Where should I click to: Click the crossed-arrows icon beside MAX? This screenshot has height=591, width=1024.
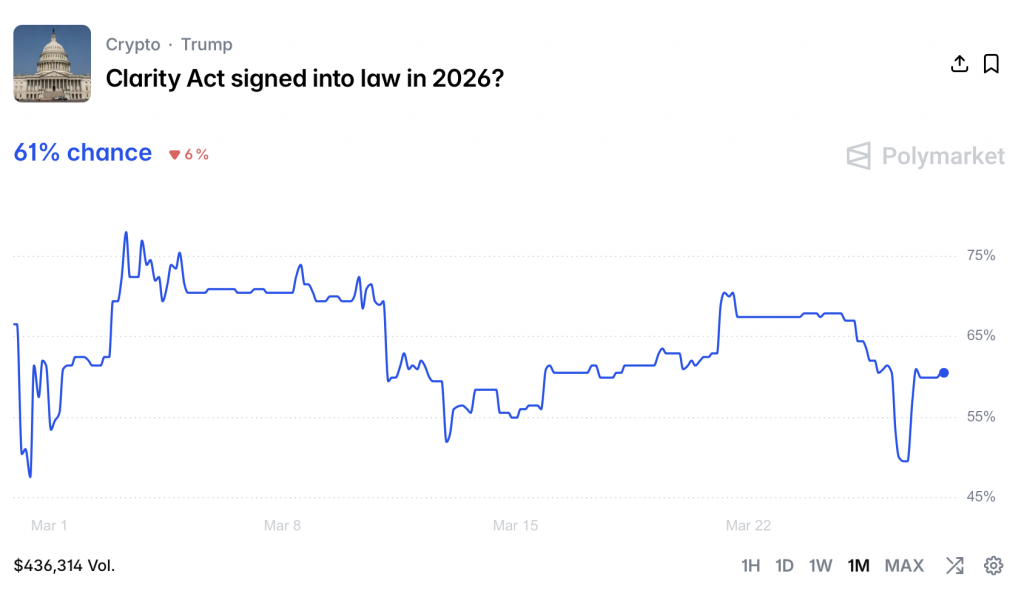955,566
